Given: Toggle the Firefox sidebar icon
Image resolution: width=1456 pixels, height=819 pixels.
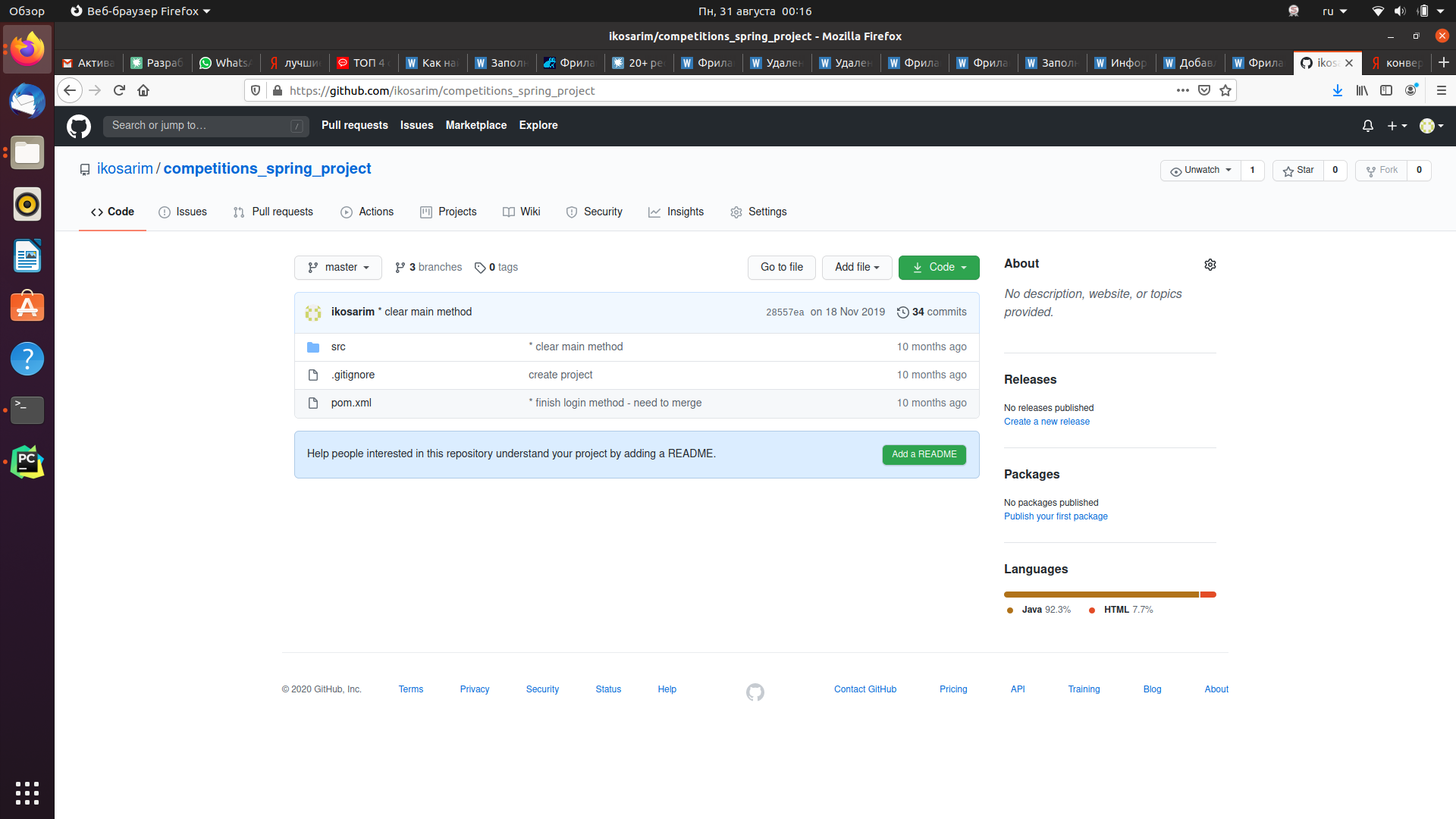Looking at the screenshot, I should tap(1386, 90).
